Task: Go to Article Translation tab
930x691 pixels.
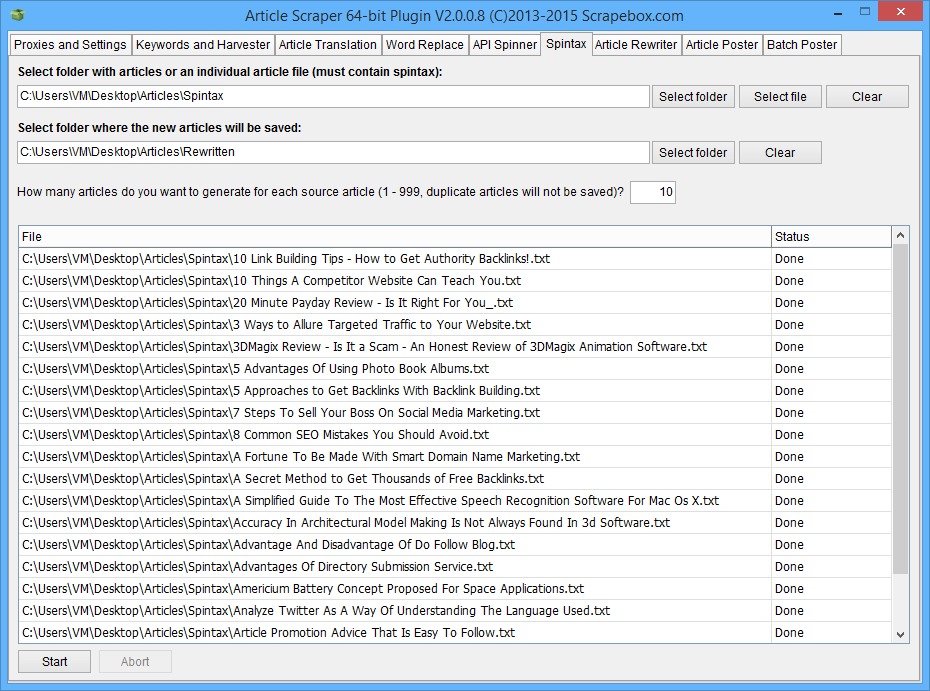Action: pyautogui.click(x=328, y=45)
